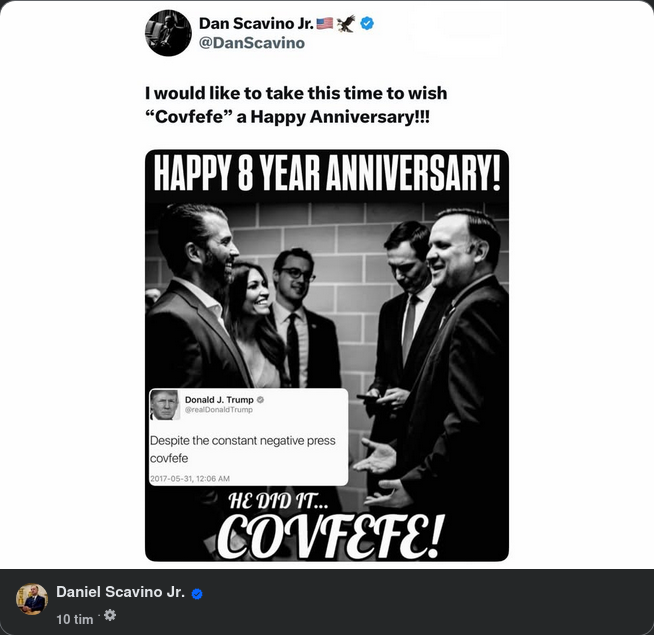Click the grey verified badge beside Donald J. Trump
654x635 pixels.
pyautogui.click(x=259, y=399)
